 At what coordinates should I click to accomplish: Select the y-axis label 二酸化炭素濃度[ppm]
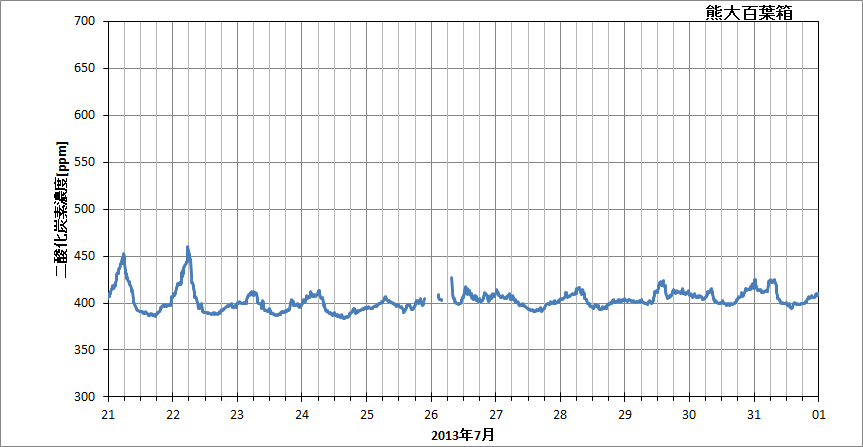pyautogui.click(x=61, y=209)
